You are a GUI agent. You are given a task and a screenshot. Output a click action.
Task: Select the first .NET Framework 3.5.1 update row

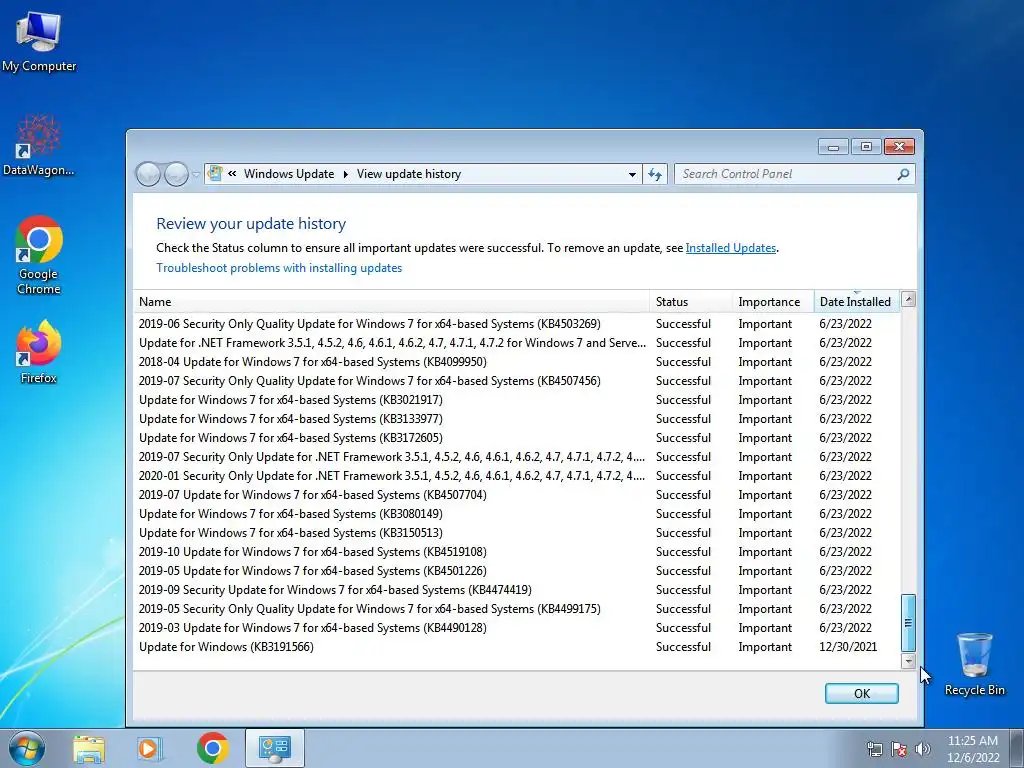click(516, 343)
